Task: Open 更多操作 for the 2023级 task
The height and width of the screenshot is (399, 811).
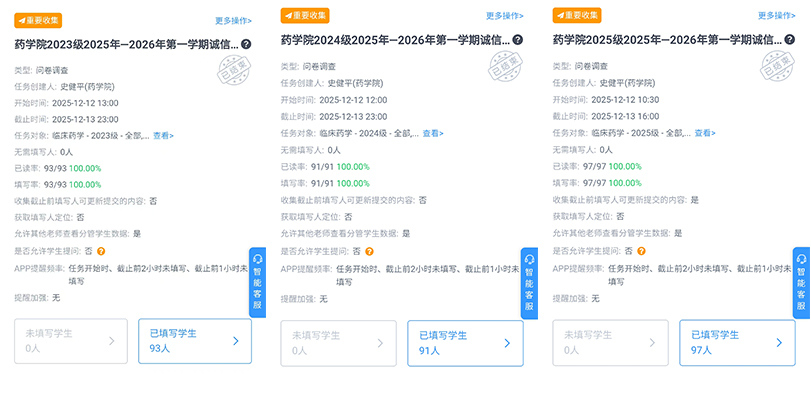Action: click(x=233, y=21)
